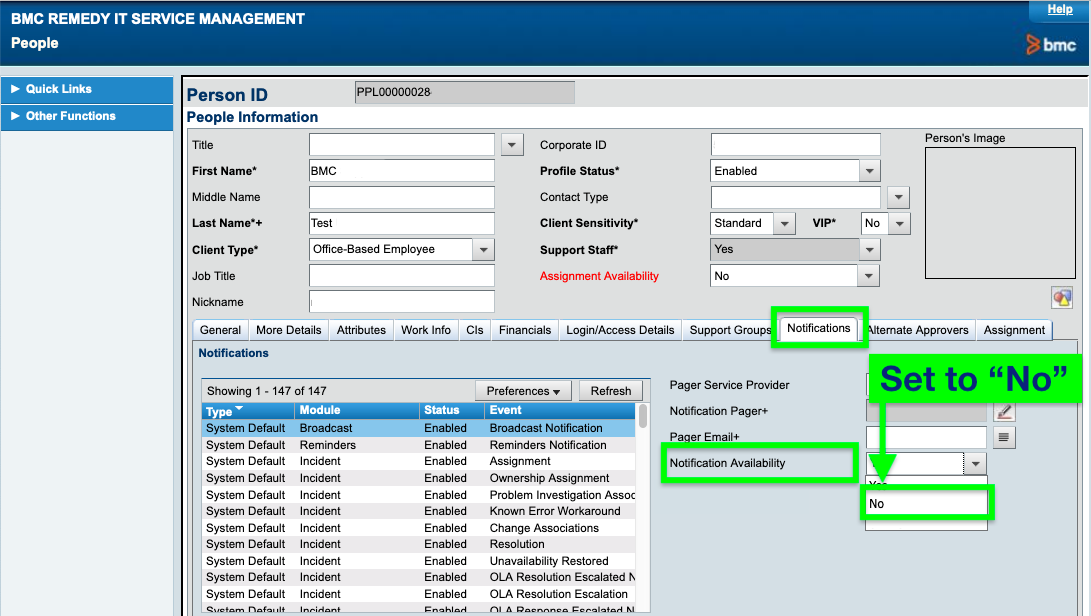
Task: Sort table by Event column header
Action: [x=561, y=411]
